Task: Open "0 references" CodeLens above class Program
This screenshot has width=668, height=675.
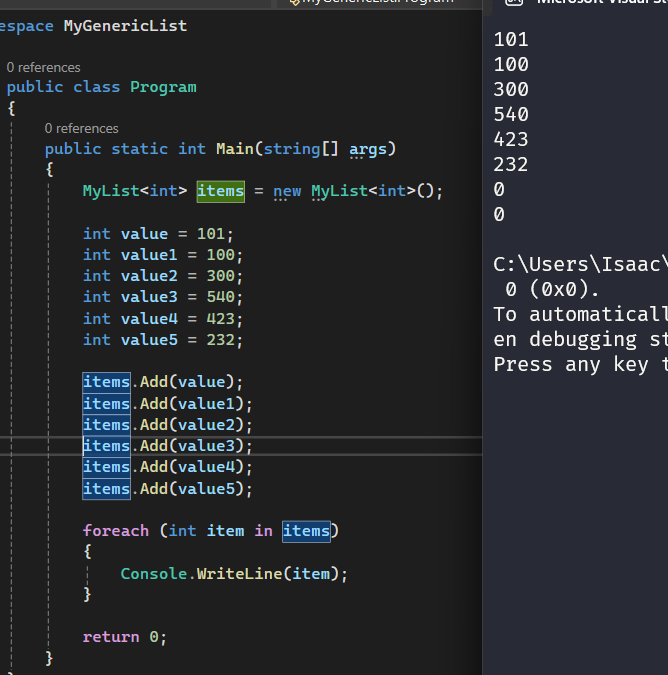Action: [x=43, y=68]
